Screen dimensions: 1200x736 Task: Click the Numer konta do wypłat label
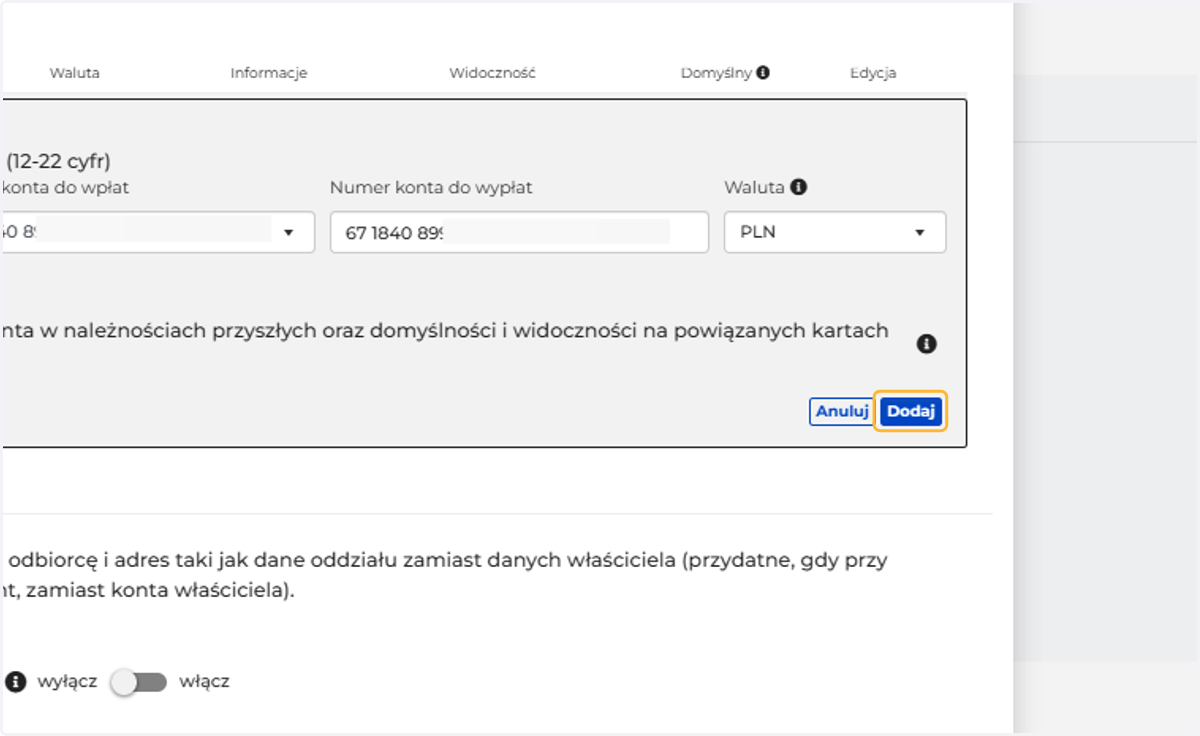pos(431,187)
